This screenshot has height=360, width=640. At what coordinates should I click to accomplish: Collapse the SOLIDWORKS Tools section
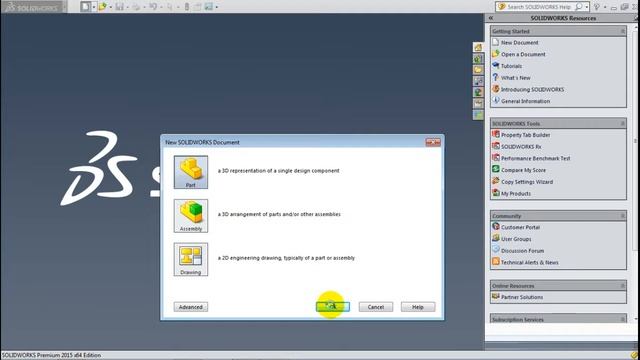coord(622,123)
